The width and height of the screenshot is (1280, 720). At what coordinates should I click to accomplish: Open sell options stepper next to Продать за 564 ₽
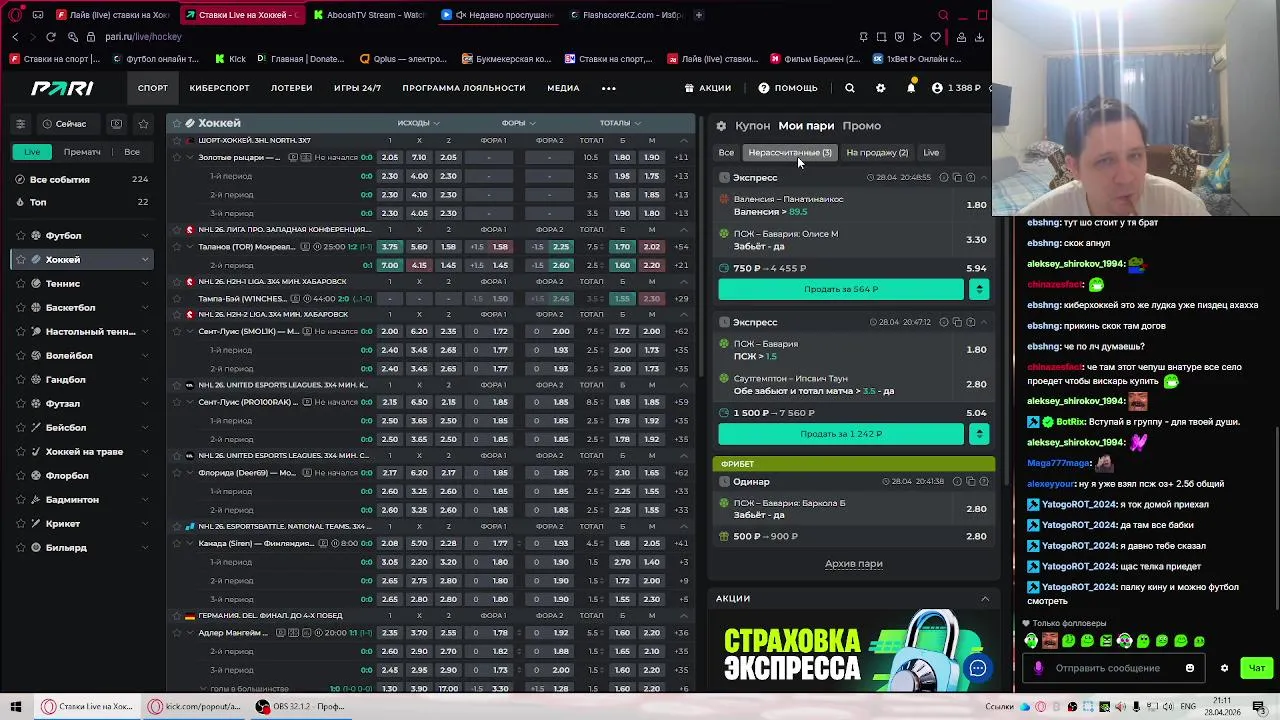click(979, 289)
